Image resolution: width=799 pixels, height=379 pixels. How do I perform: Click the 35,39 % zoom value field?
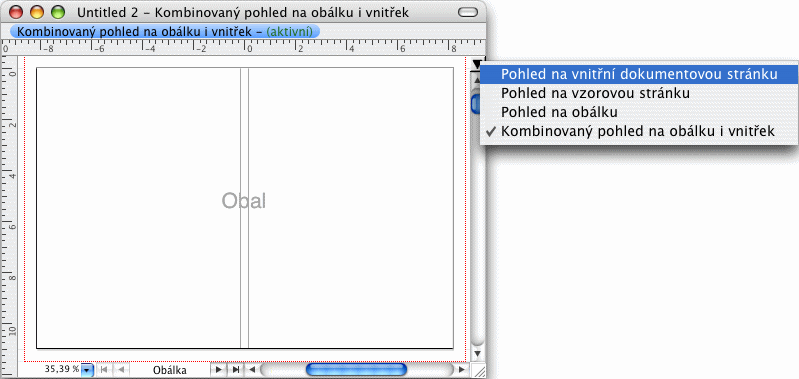(x=62, y=369)
